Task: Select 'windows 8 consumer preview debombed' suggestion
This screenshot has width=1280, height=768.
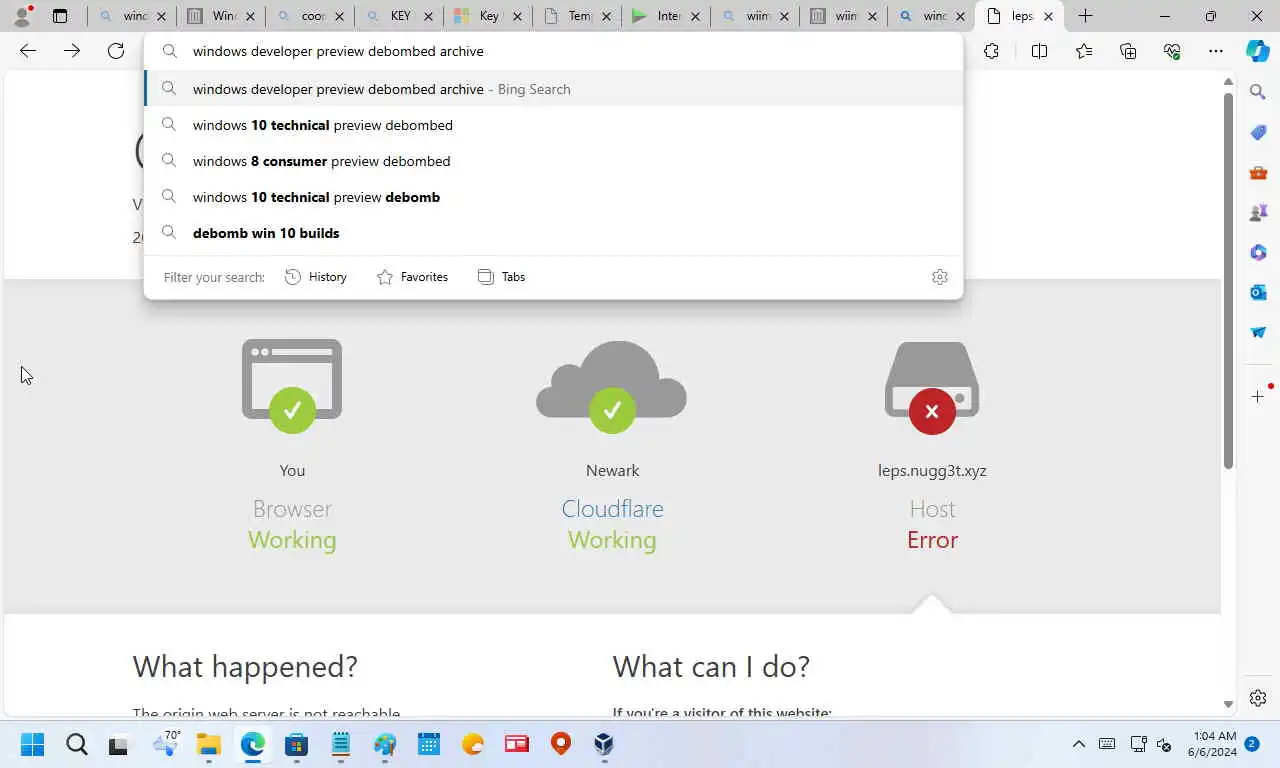Action: pyautogui.click(x=554, y=161)
